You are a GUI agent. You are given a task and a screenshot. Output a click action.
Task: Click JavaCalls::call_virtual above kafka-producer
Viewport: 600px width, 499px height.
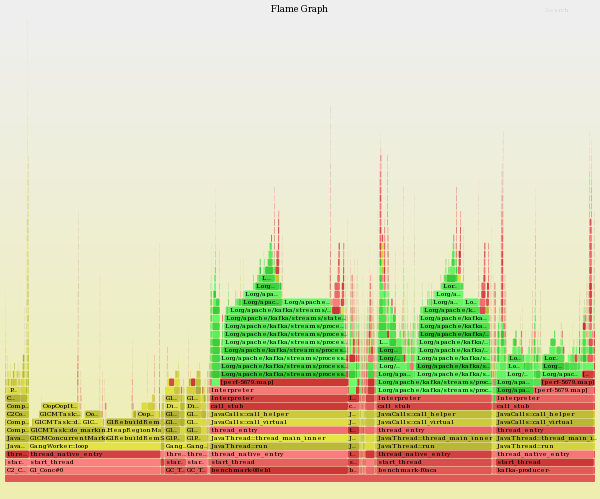point(545,422)
